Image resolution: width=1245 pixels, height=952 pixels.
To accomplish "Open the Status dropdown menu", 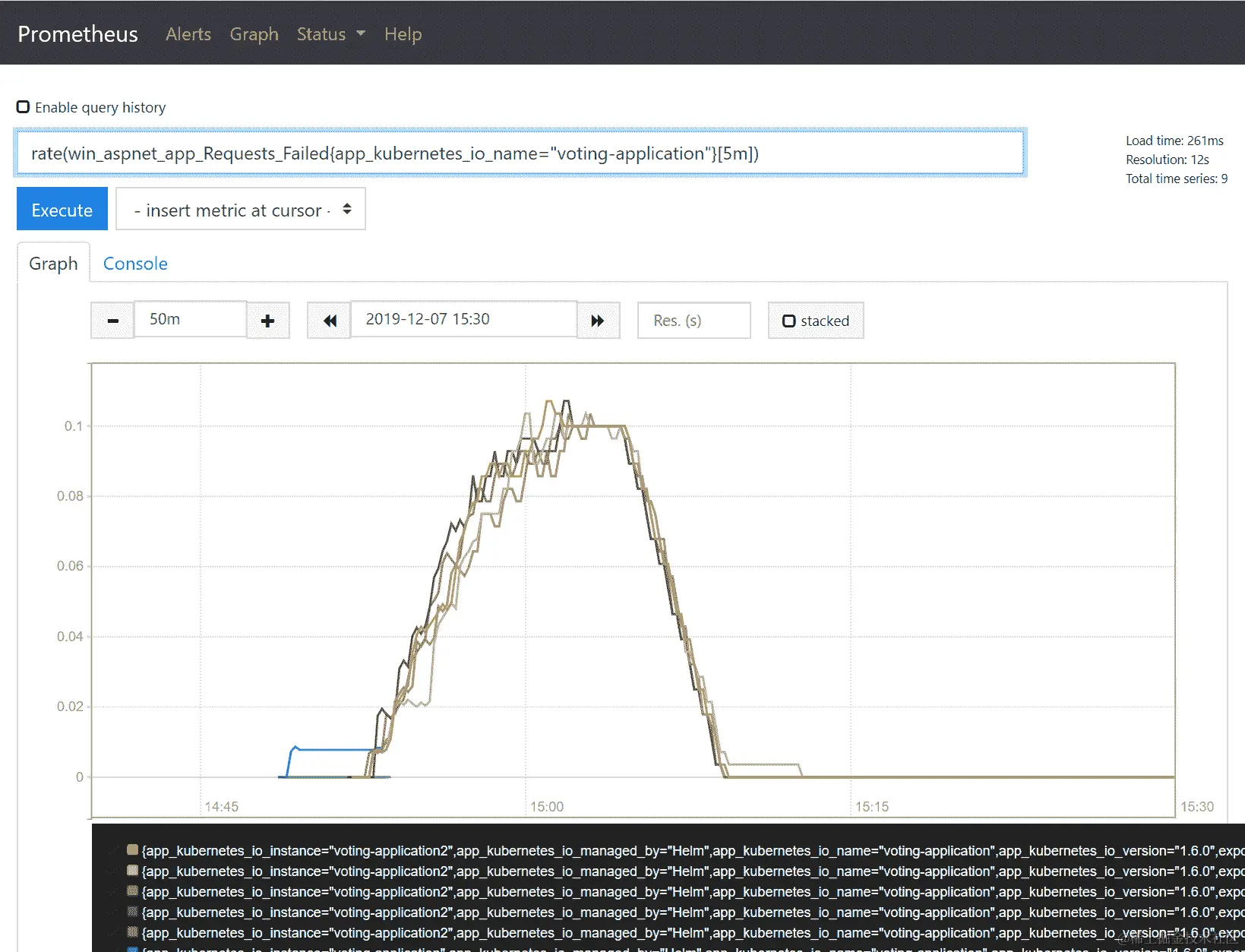I will tap(331, 34).
